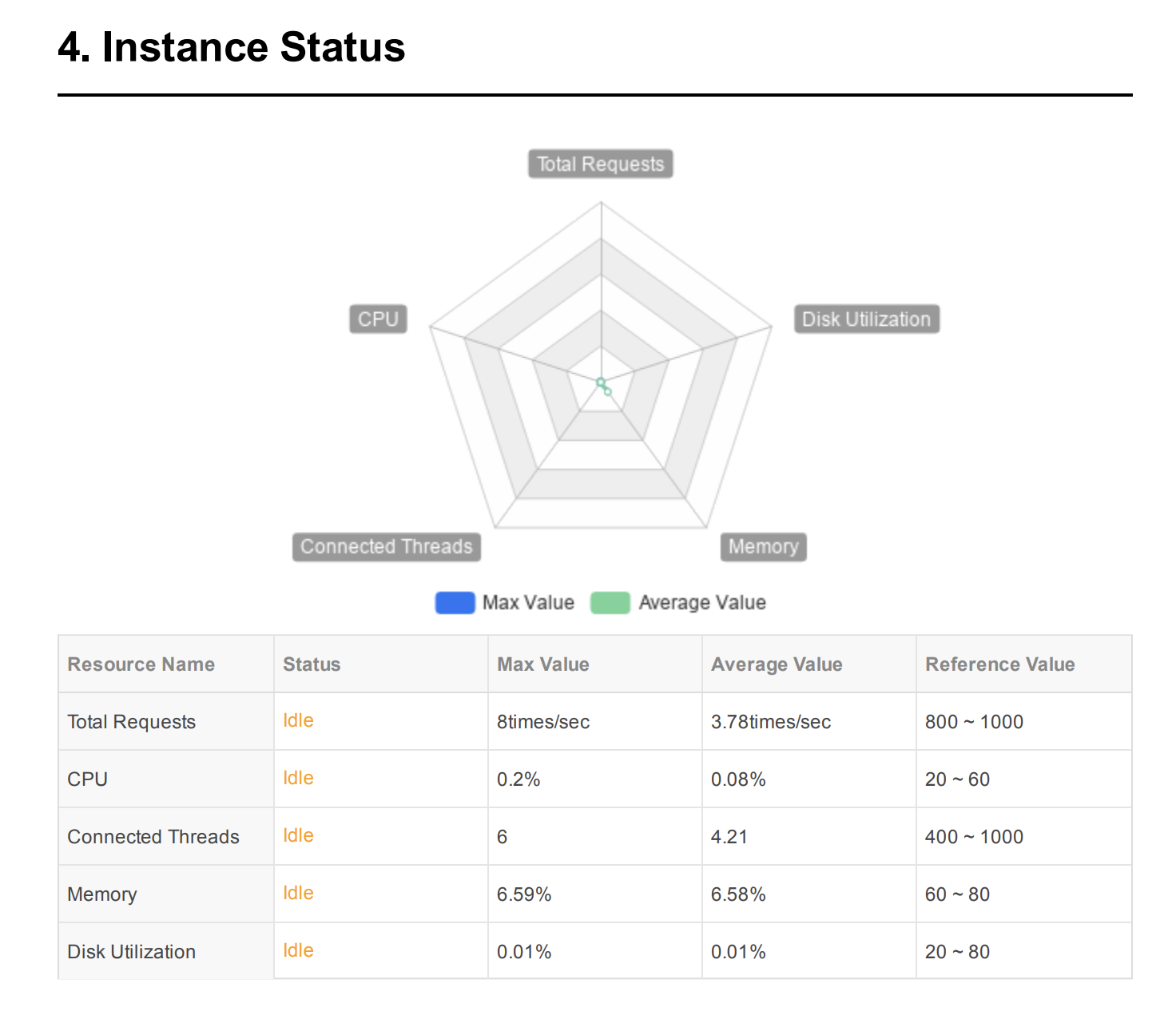The height and width of the screenshot is (1019, 1176).
Task: Select the 0.2% CPU max value
Action: 518,779
